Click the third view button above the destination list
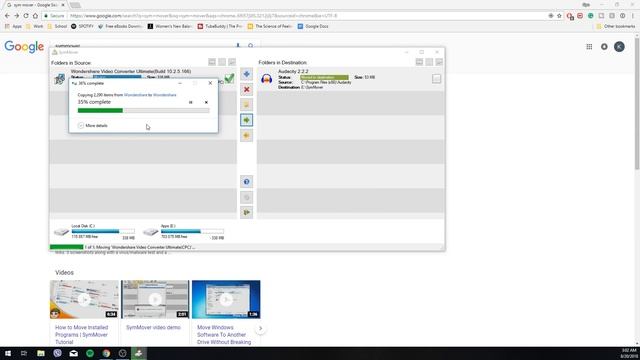Screen dimensions: 640x360 [439, 62]
